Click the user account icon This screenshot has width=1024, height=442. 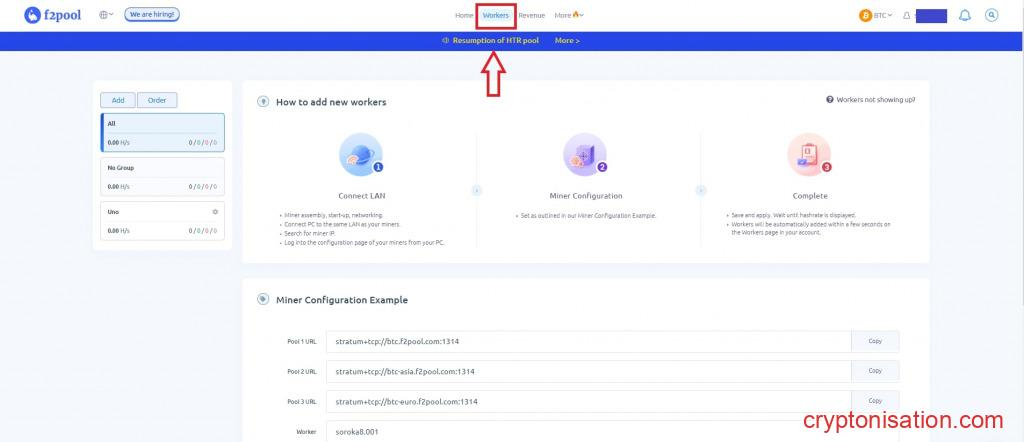point(907,16)
